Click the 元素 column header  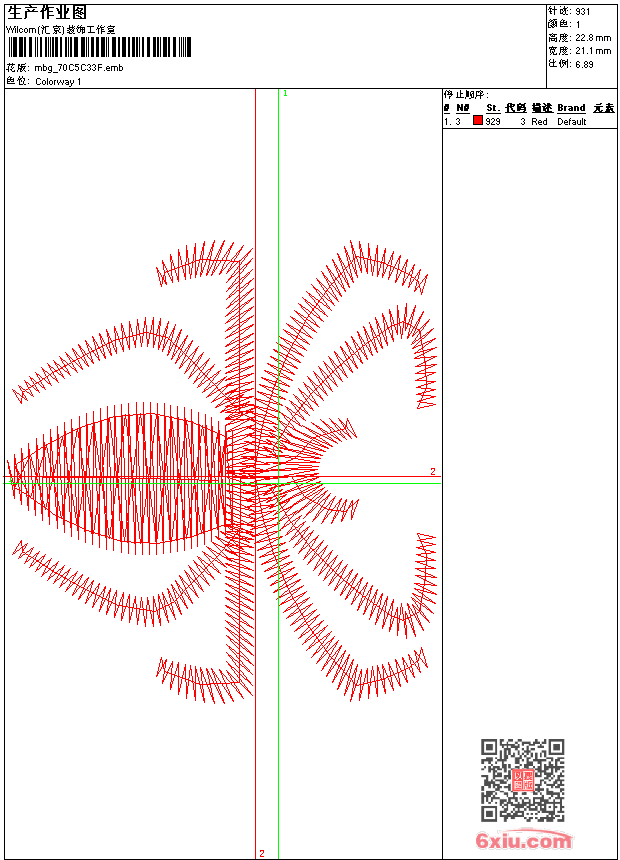coord(604,108)
